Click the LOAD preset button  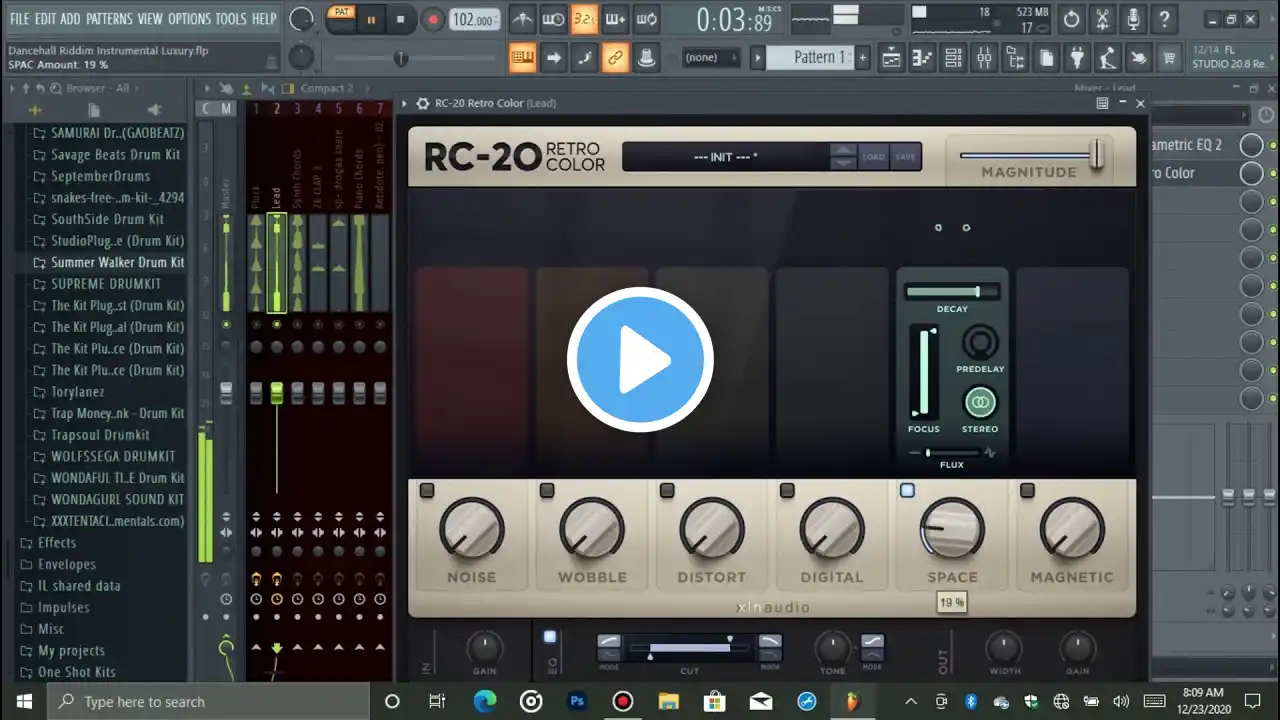point(873,157)
